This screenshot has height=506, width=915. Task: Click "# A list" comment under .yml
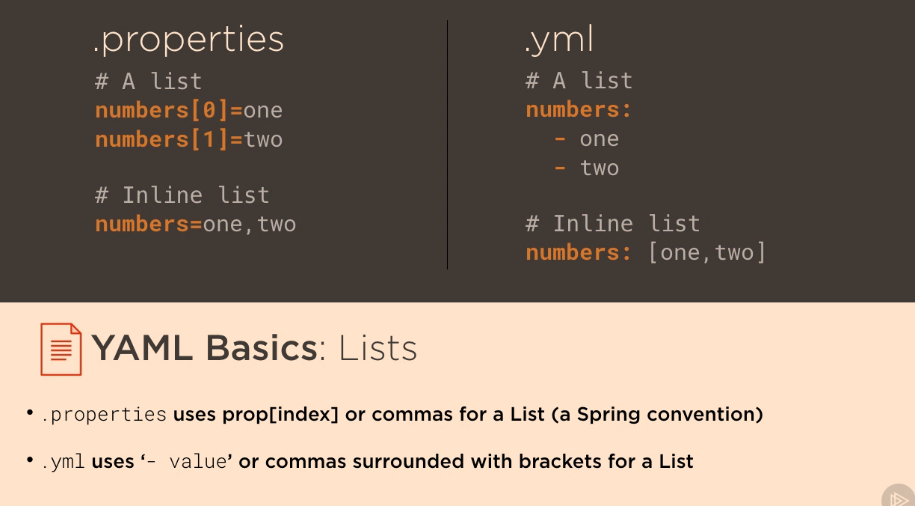[579, 81]
